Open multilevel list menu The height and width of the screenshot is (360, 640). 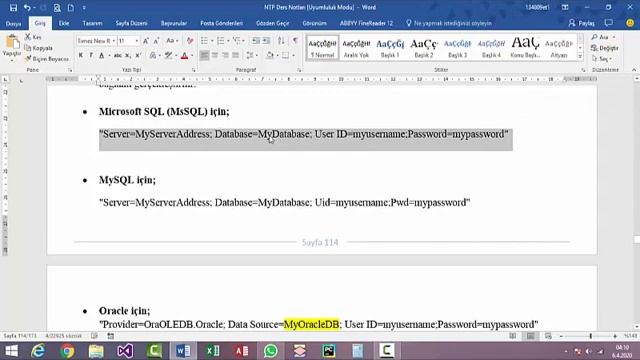pos(237,41)
